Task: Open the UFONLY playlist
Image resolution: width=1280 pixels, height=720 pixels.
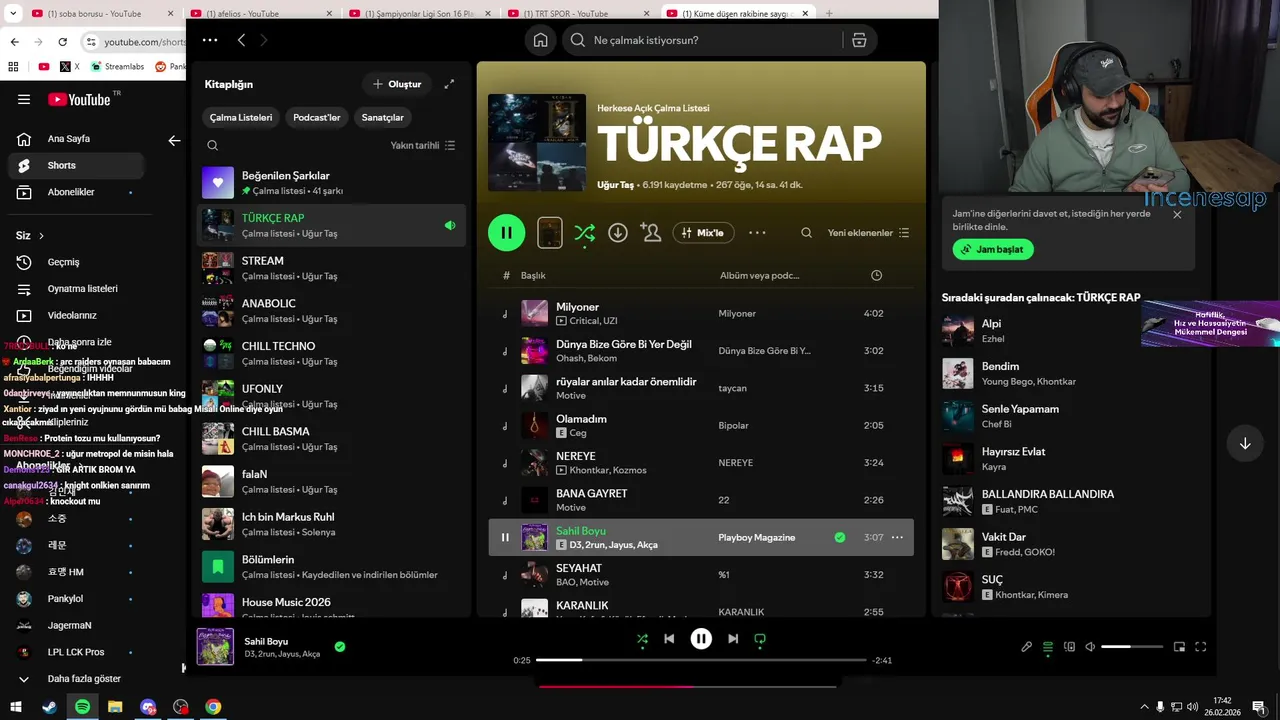Action: (331, 396)
